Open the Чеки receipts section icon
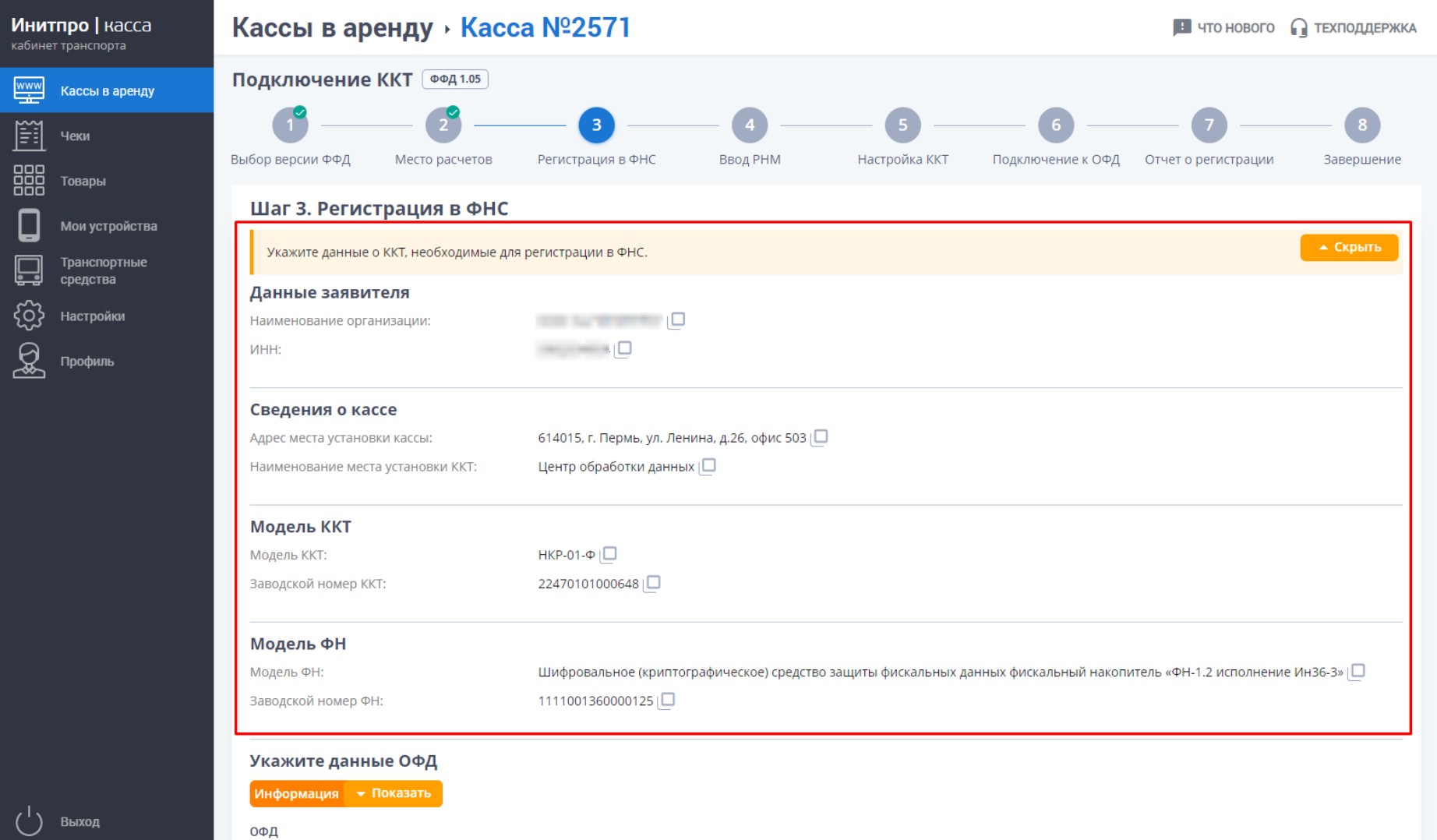This screenshot has width=1437, height=840. 29,136
